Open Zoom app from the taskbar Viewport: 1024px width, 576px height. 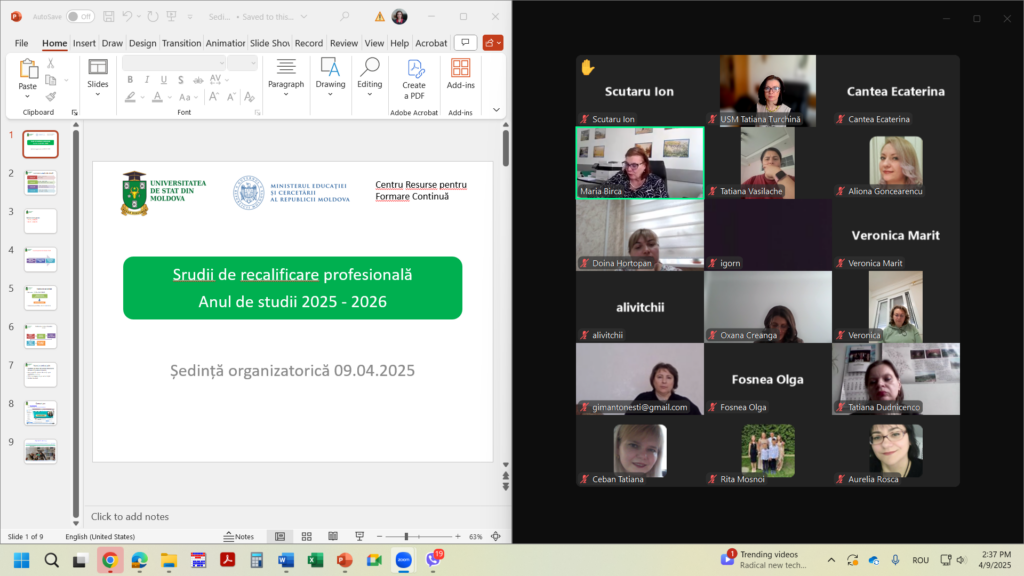(x=404, y=560)
